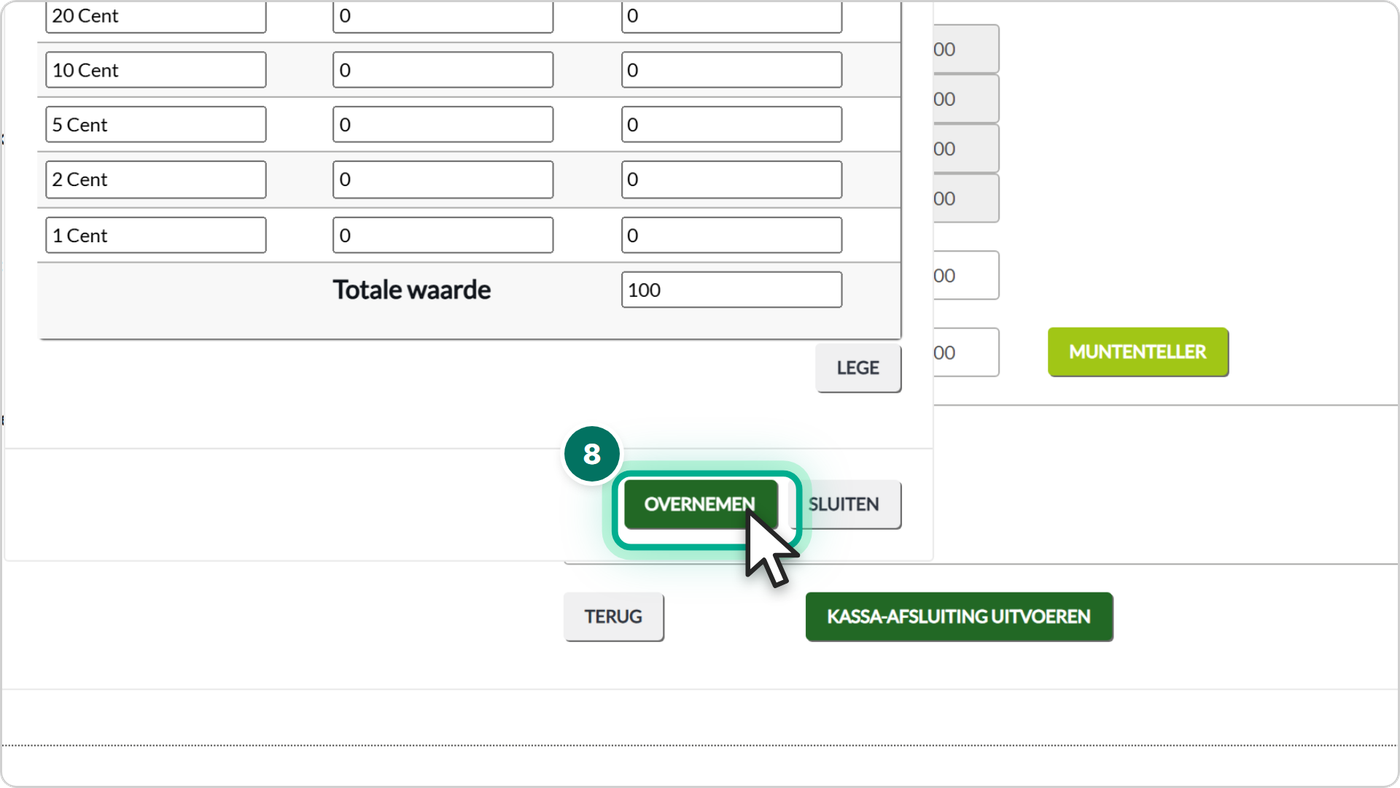Click the rightmost value field in 10 Cent row
Screen dimensions: 1400x788
732,70
